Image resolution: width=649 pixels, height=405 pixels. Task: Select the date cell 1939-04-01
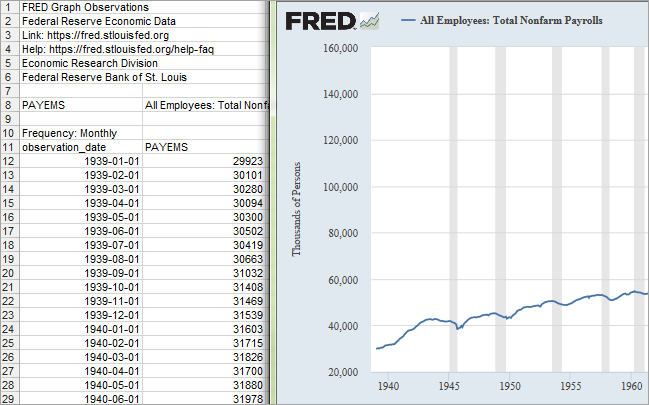click(x=81, y=203)
